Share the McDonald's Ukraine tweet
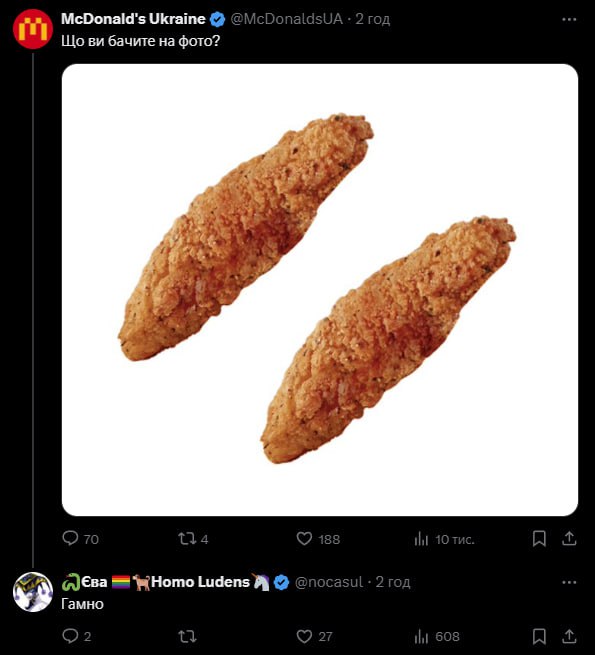The height and width of the screenshot is (655, 595). tap(569, 538)
